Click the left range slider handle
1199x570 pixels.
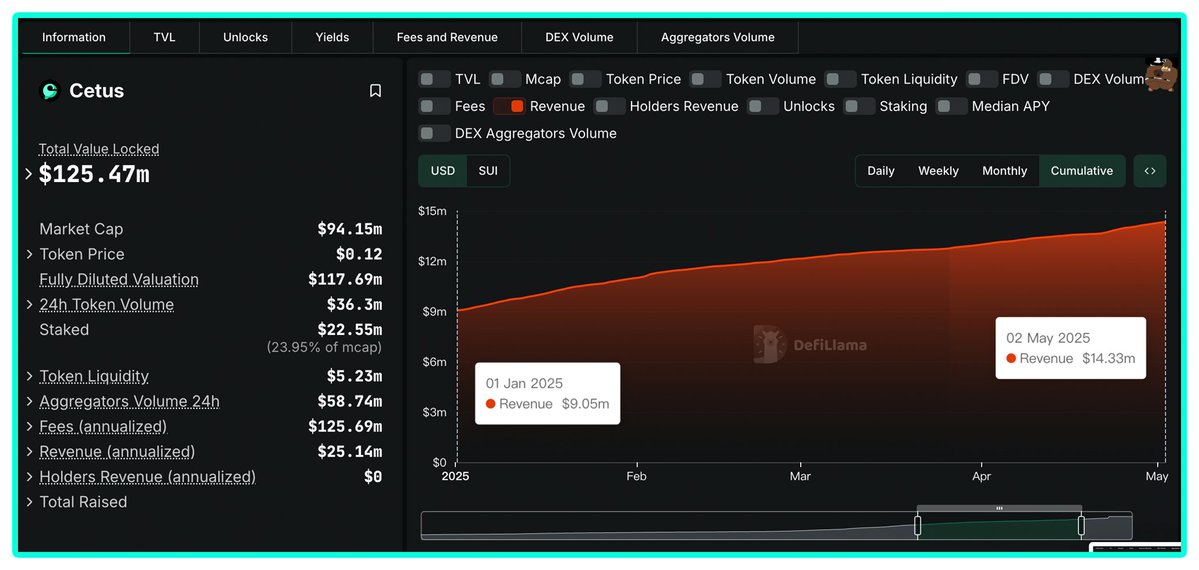click(918, 526)
